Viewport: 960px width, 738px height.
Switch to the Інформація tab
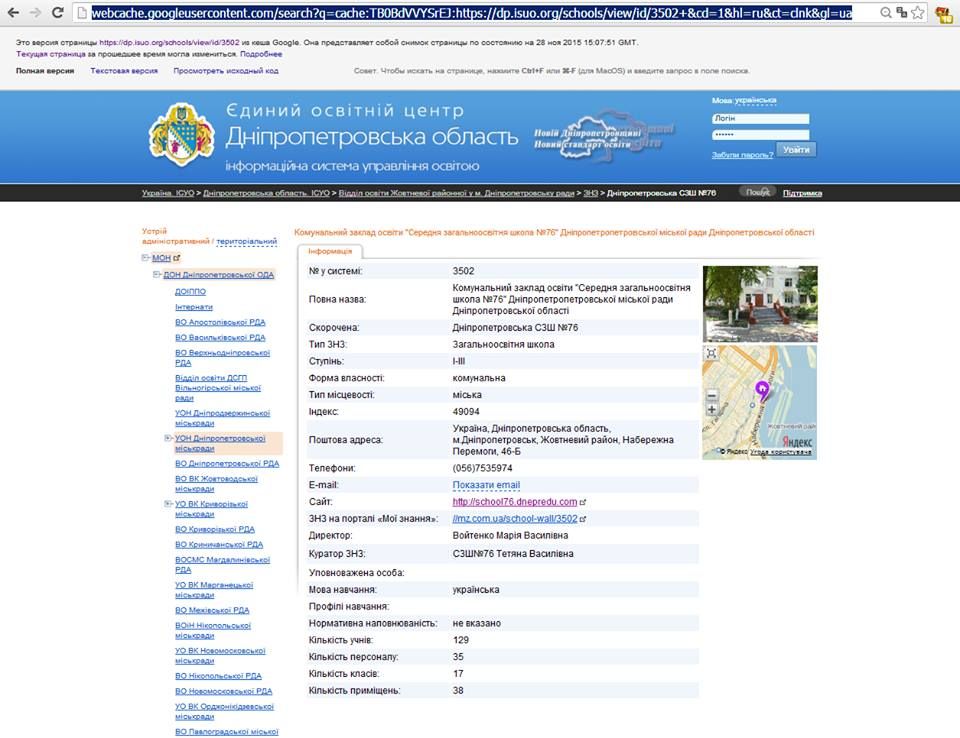[x=329, y=251]
